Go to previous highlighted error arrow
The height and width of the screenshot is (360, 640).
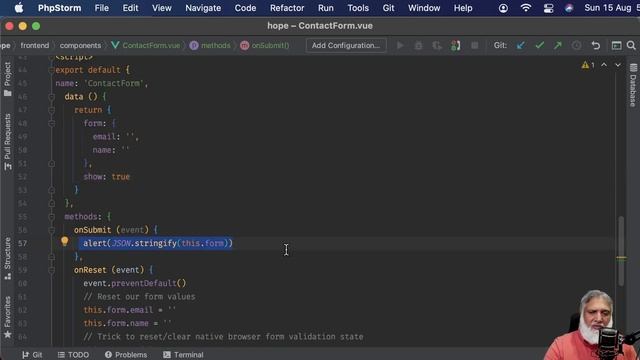click(x=604, y=65)
